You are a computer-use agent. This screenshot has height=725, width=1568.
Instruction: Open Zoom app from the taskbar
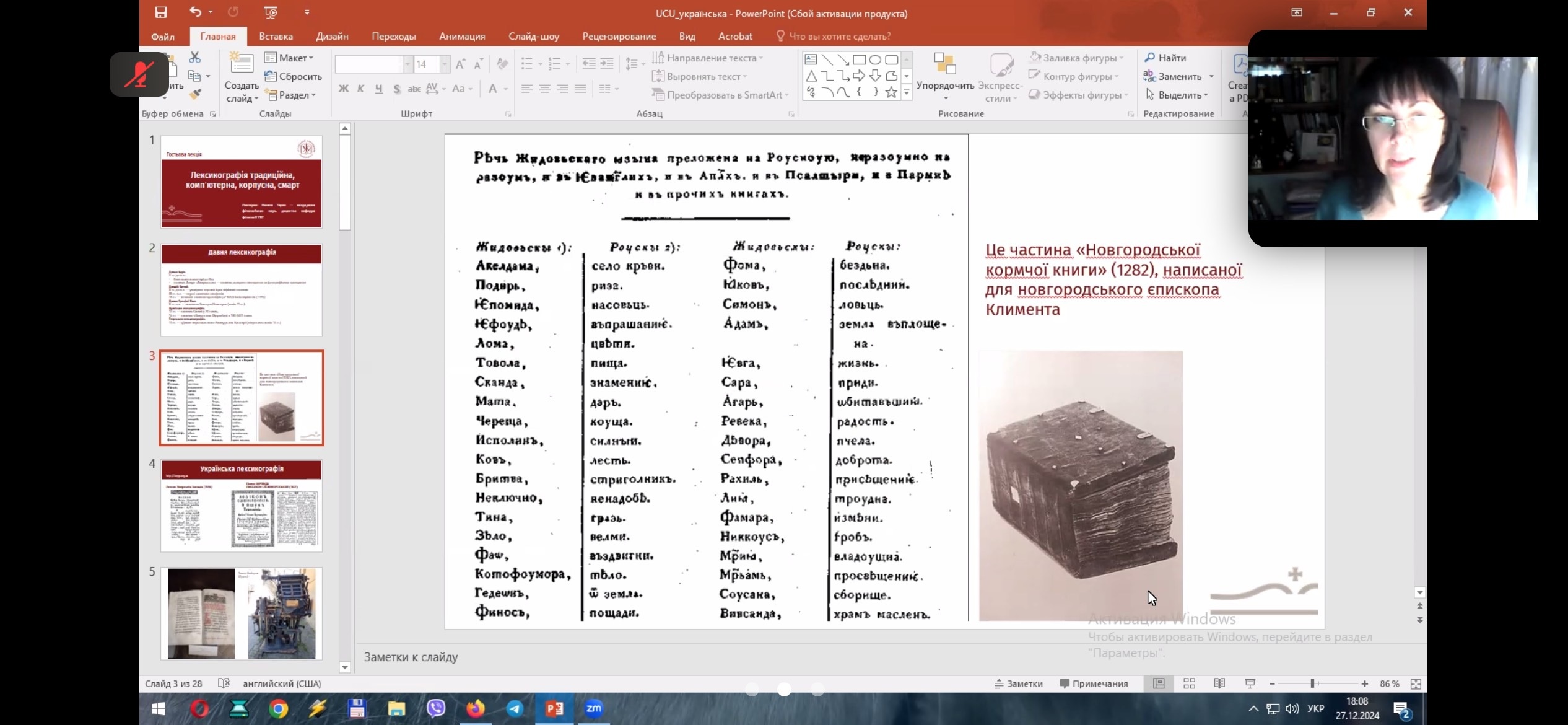594,708
